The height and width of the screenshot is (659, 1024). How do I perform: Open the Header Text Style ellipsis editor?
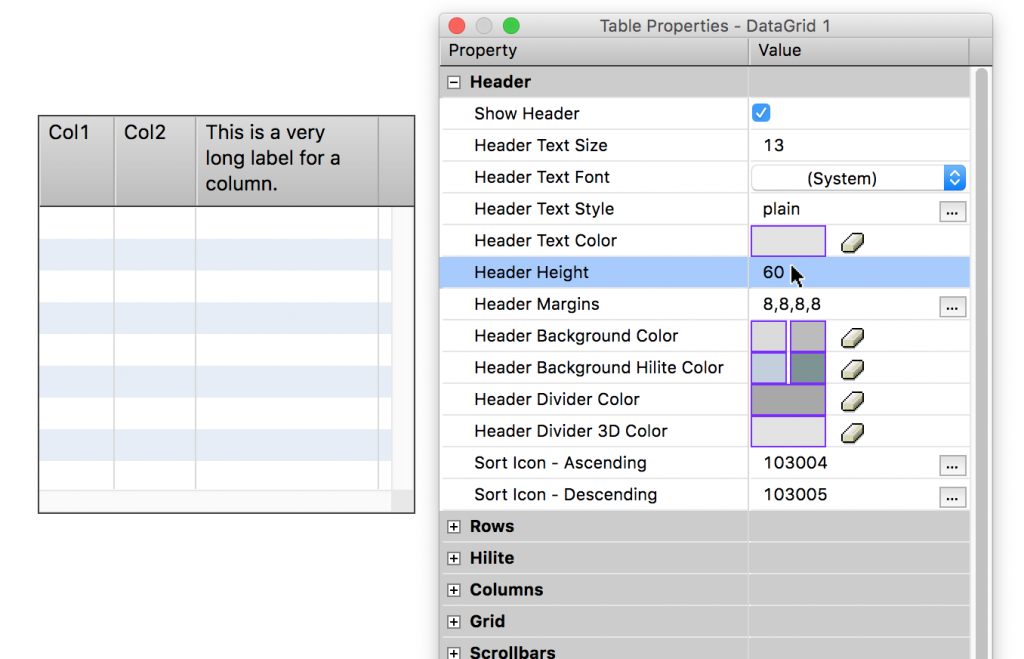pos(952,211)
